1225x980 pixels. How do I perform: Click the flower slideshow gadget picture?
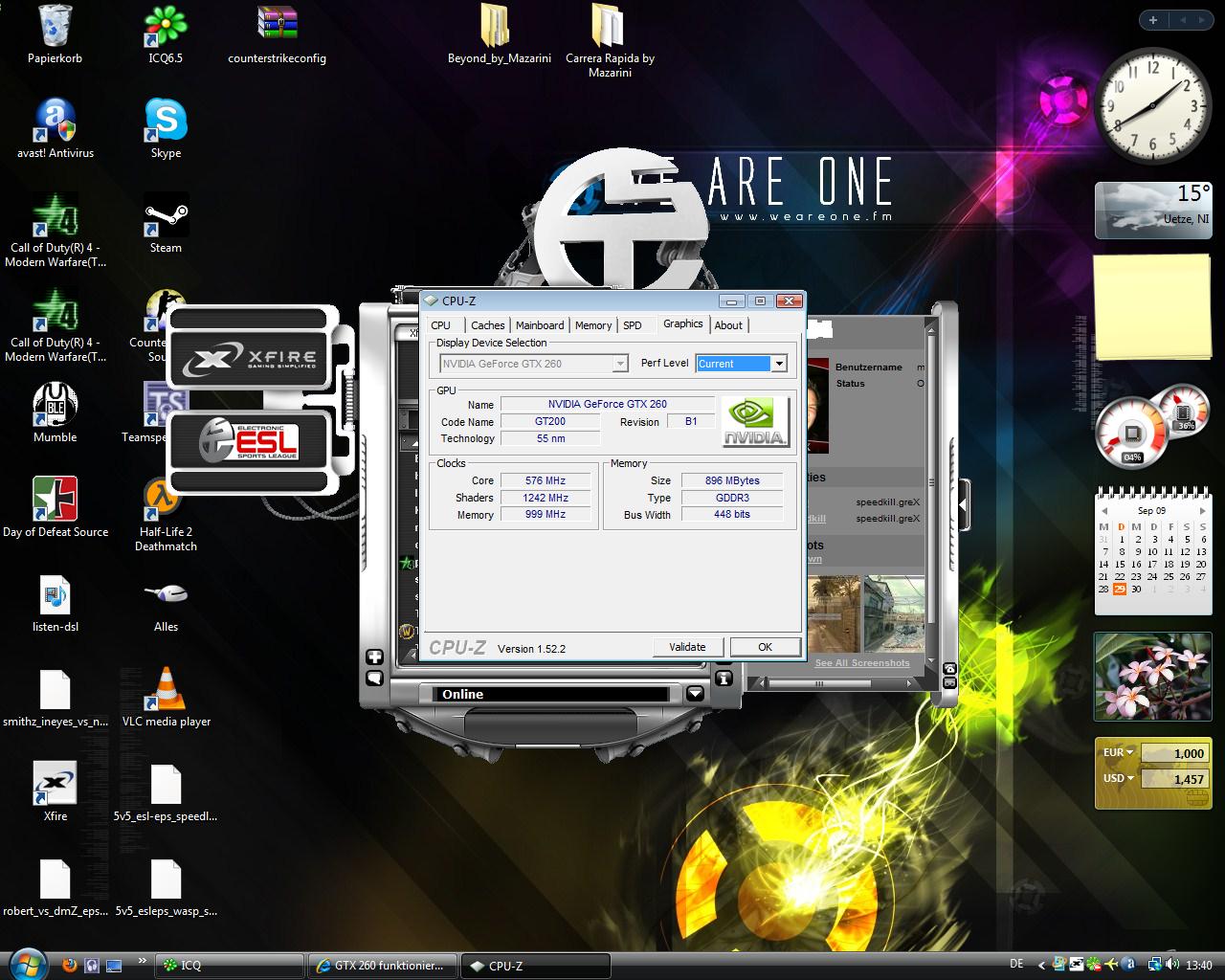pos(1152,676)
